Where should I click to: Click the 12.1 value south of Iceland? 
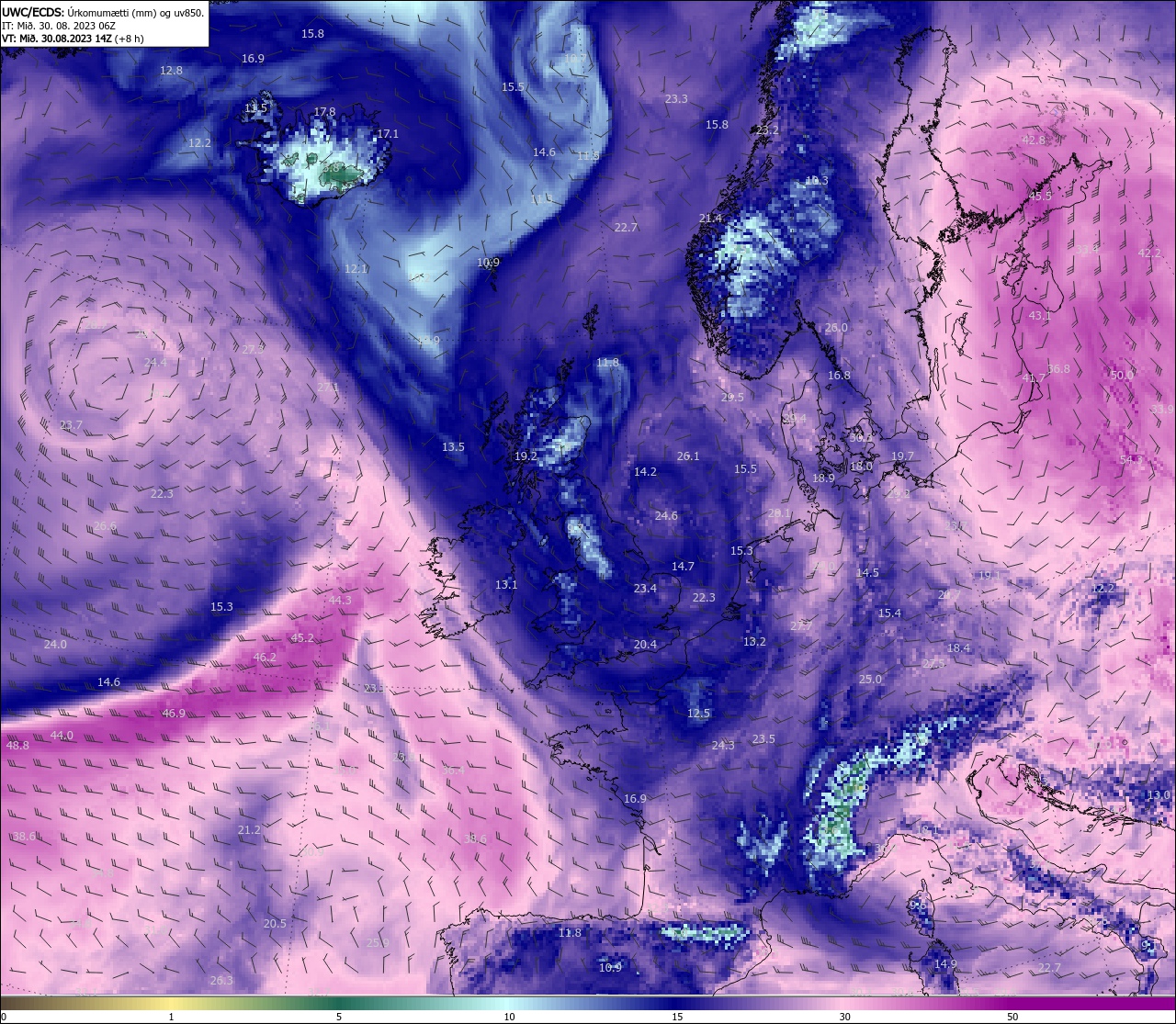[356, 269]
